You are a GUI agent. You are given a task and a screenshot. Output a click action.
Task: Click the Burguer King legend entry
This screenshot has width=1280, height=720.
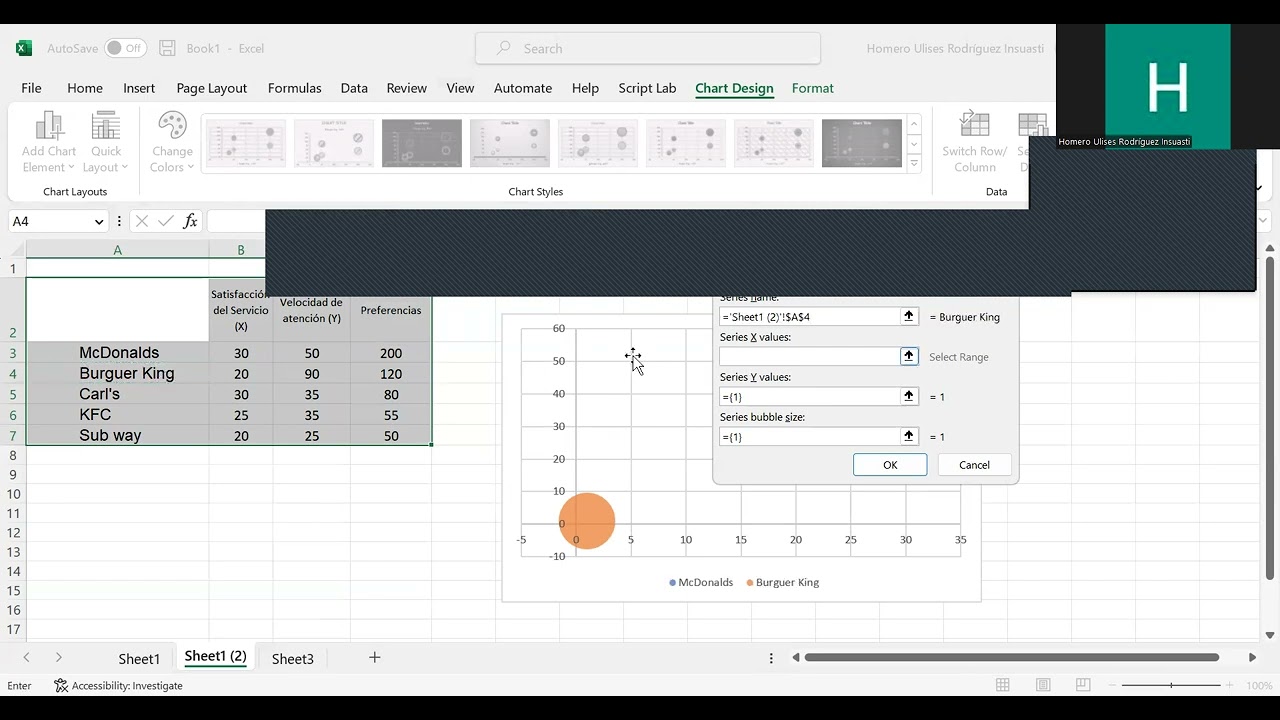click(x=783, y=582)
